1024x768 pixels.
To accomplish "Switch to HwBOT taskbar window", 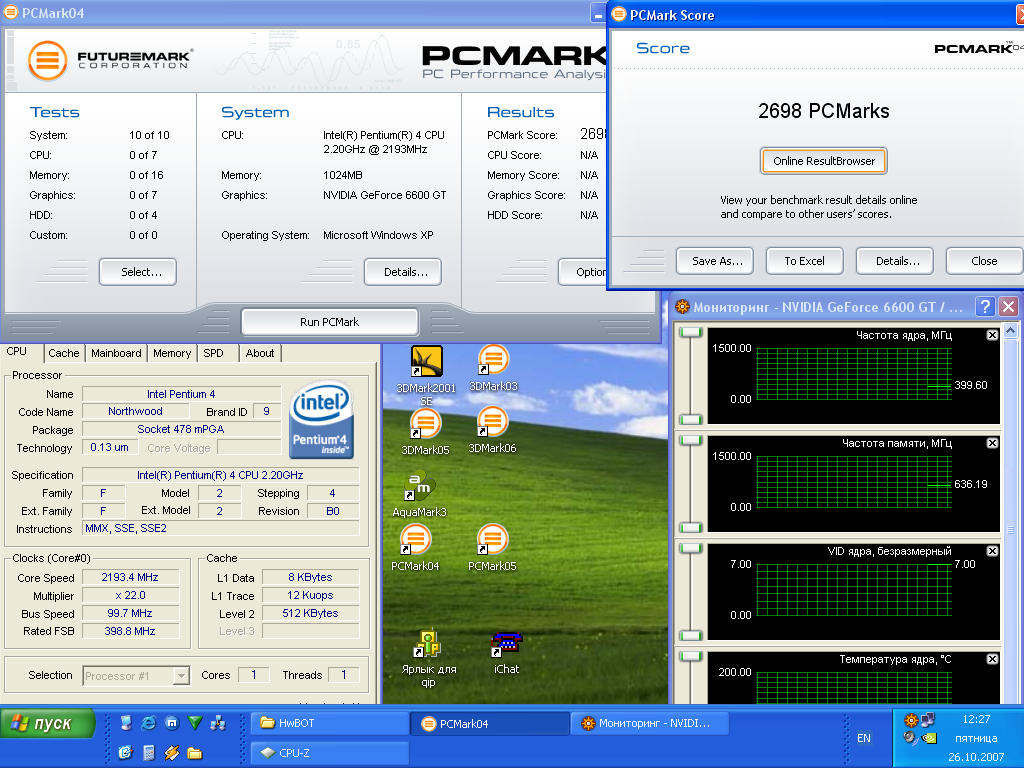I will click(x=329, y=723).
